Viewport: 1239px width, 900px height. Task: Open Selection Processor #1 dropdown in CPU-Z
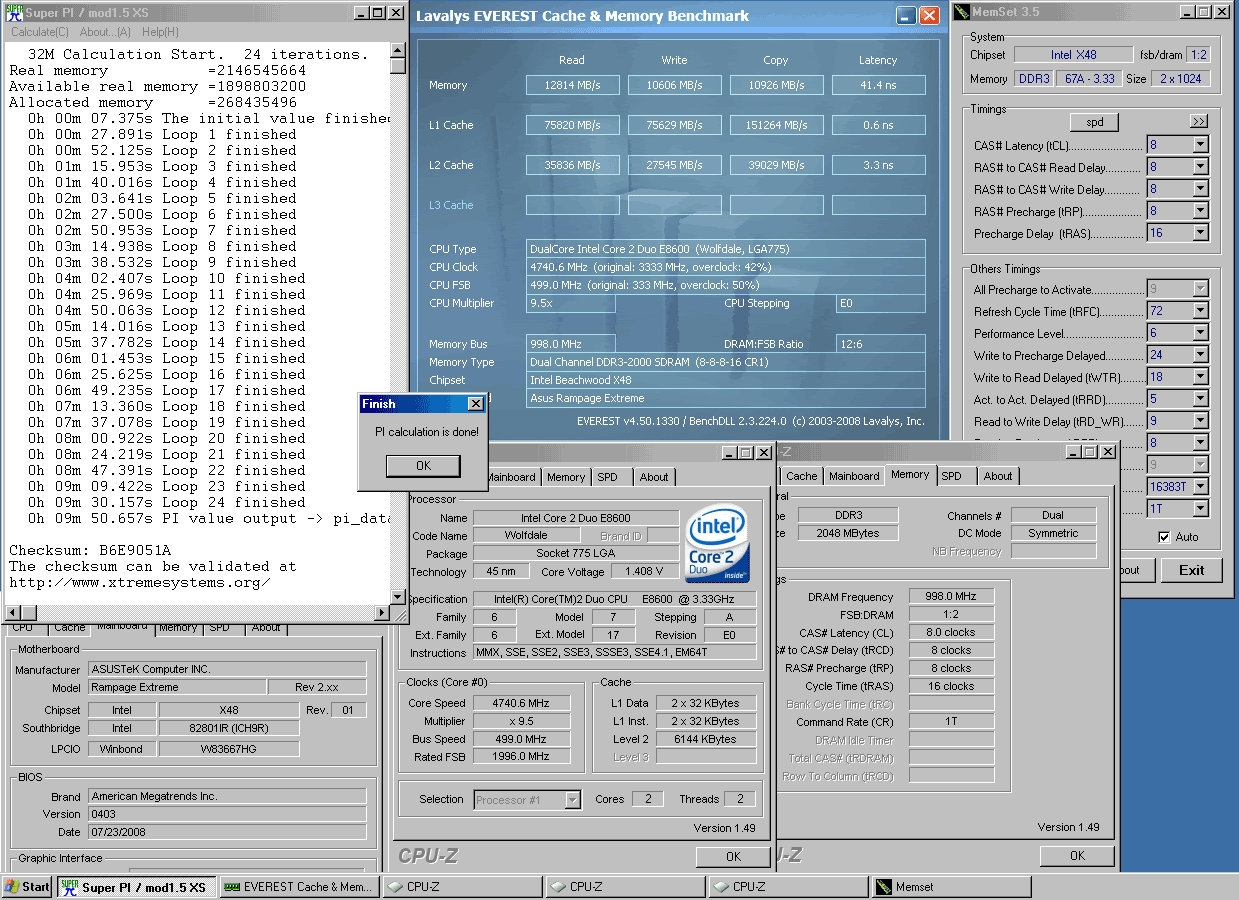(x=573, y=799)
